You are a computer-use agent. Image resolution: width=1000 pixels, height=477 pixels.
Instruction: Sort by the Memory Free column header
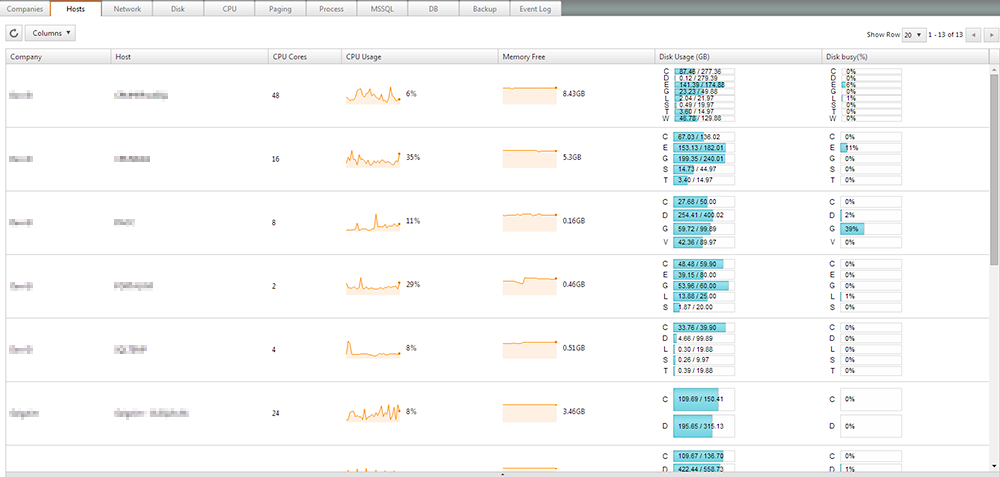[x=577, y=57]
